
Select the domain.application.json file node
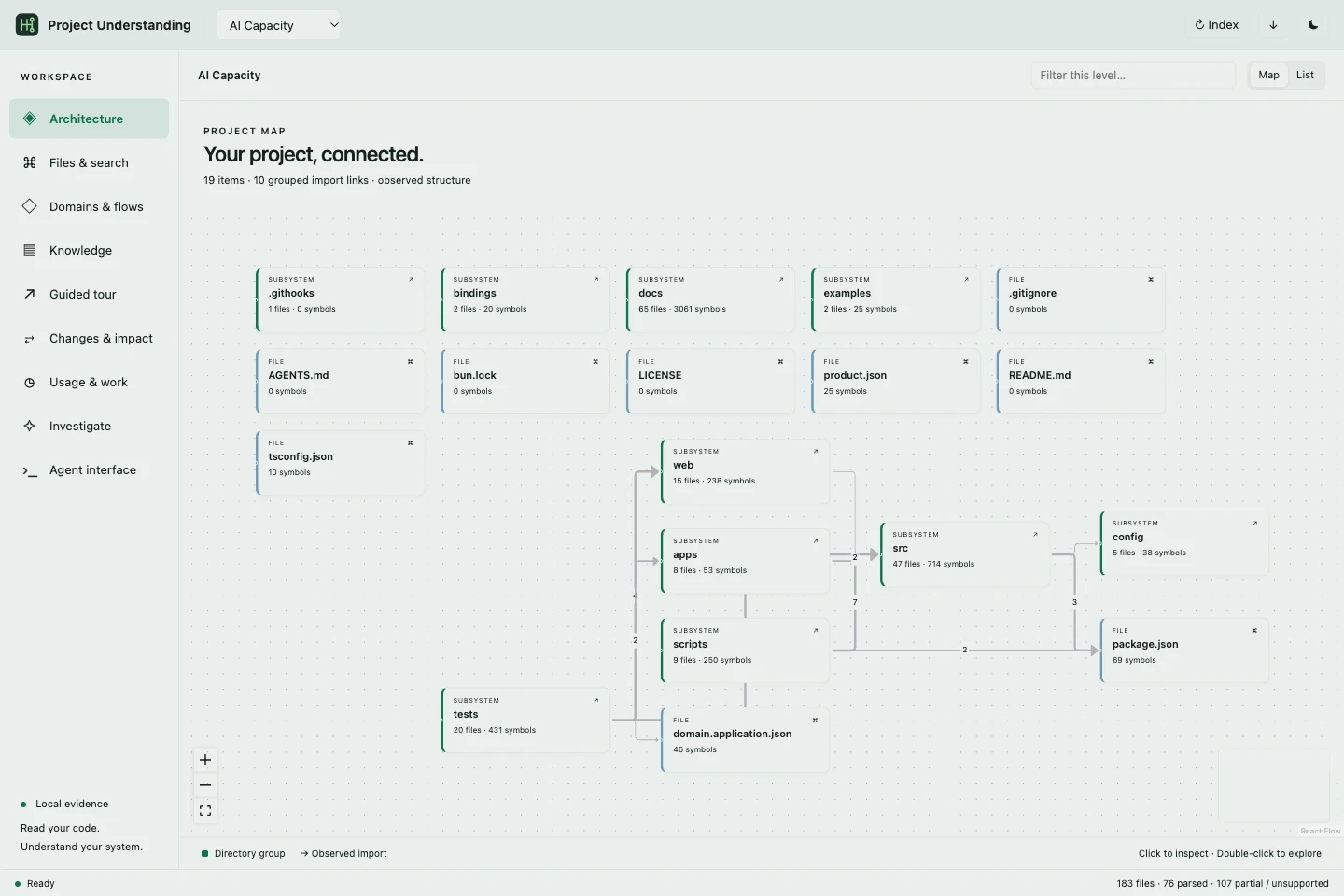[745, 740]
